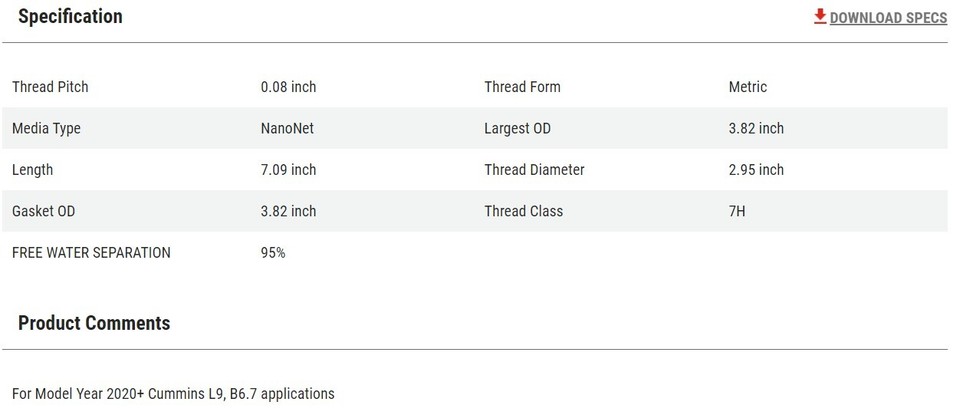Click the Product Comments heading
Viewport: 960px width, 415px height.
pos(94,323)
